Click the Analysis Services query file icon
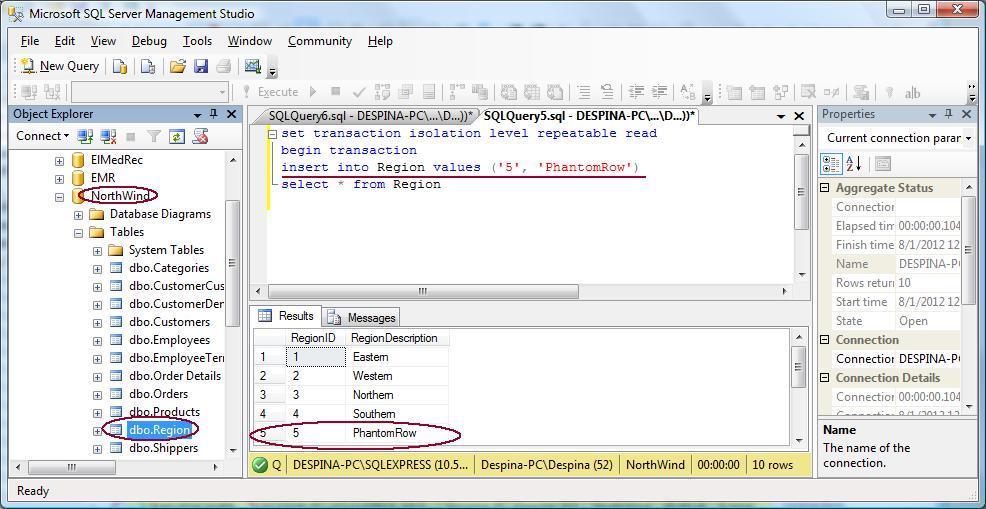Screen dimensions: 986x509 click(x=148, y=66)
